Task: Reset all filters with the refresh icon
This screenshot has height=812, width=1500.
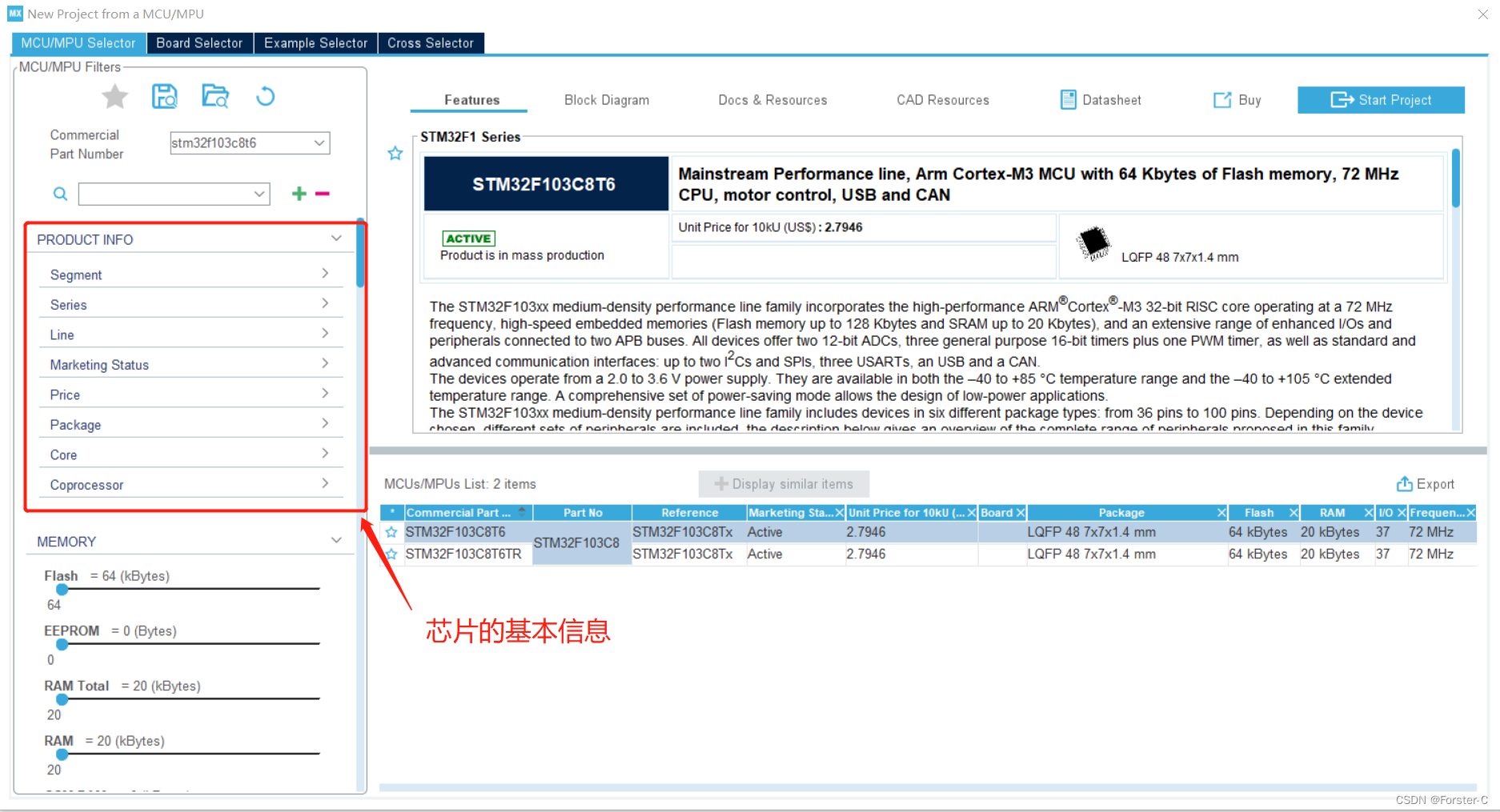Action: coord(265,96)
